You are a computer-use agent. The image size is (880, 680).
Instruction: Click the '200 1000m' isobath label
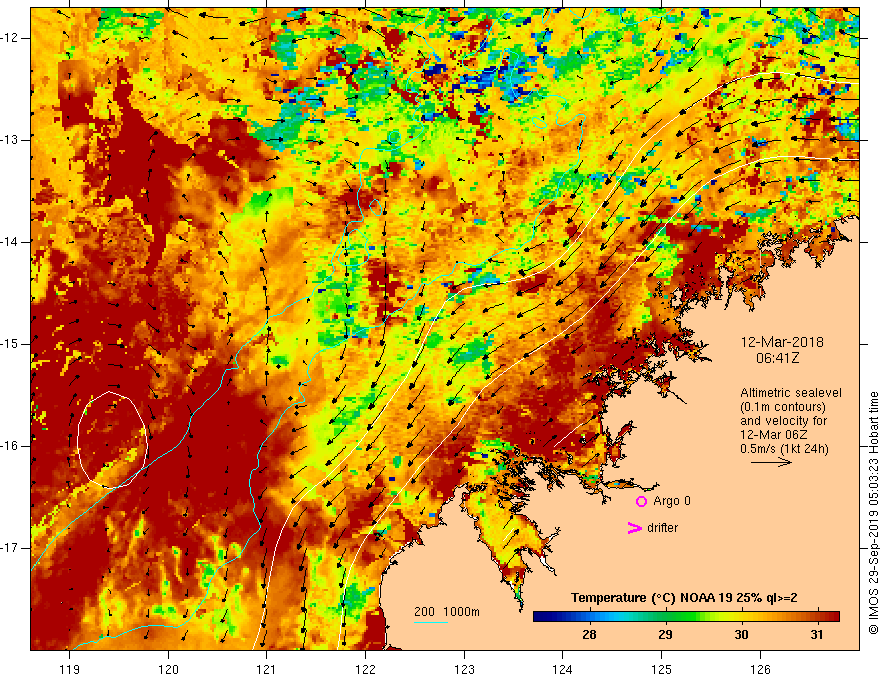[447, 612]
